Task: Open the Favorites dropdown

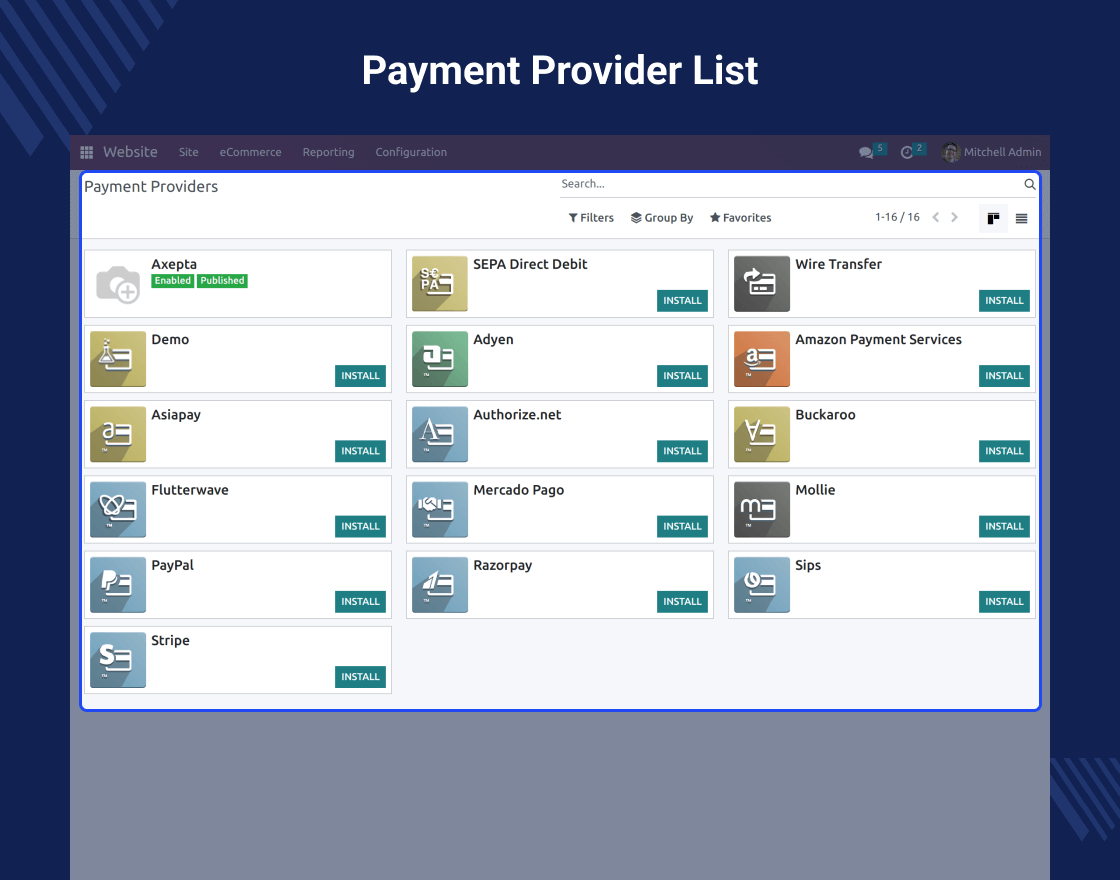Action: pyautogui.click(x=741, y=218)
